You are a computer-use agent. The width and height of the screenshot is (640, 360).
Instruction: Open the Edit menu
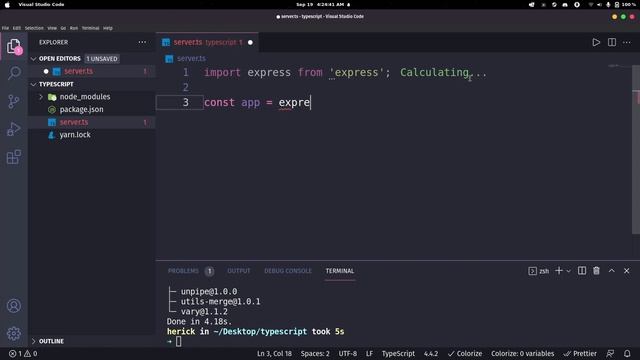coord(17,28)
